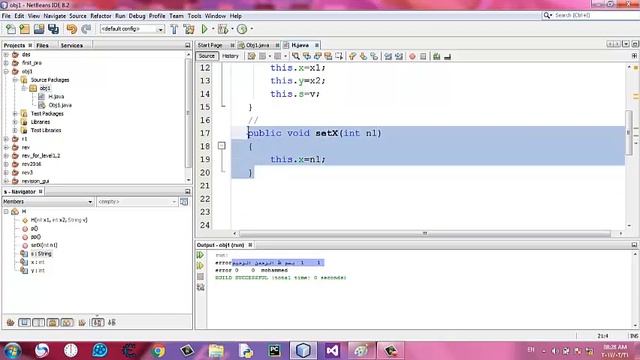Select the H constructor in Navigator
The image size is (640, 360).
pos(59,220)
